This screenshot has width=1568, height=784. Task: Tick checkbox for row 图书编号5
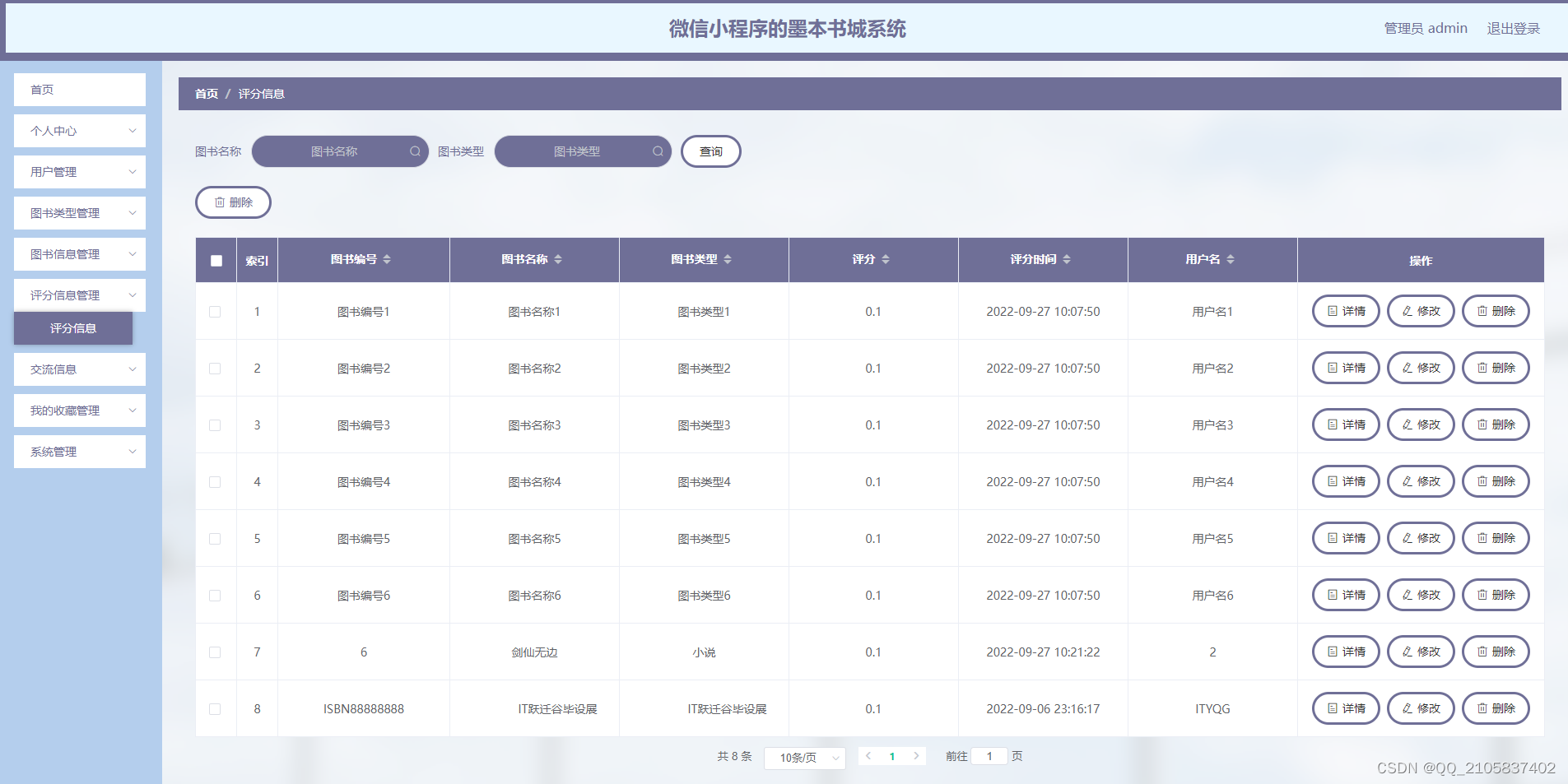[x=215, y=539]
